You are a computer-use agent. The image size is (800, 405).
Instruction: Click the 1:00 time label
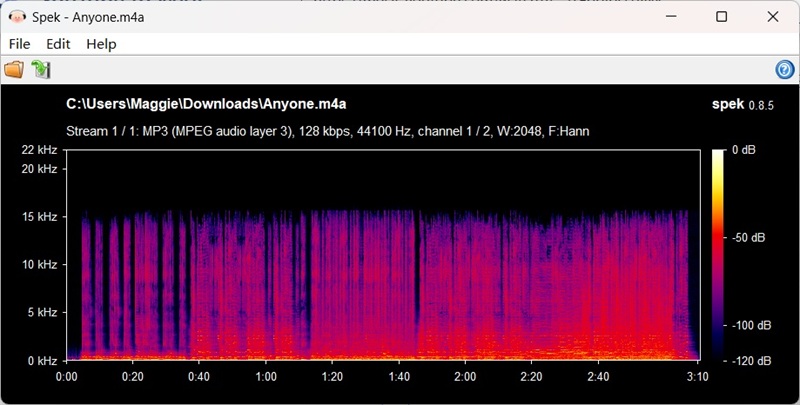tap(266, 377)
